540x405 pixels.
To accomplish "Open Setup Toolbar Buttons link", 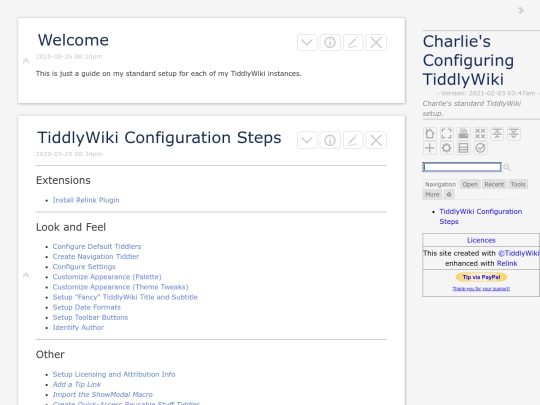I will (90, 318).
